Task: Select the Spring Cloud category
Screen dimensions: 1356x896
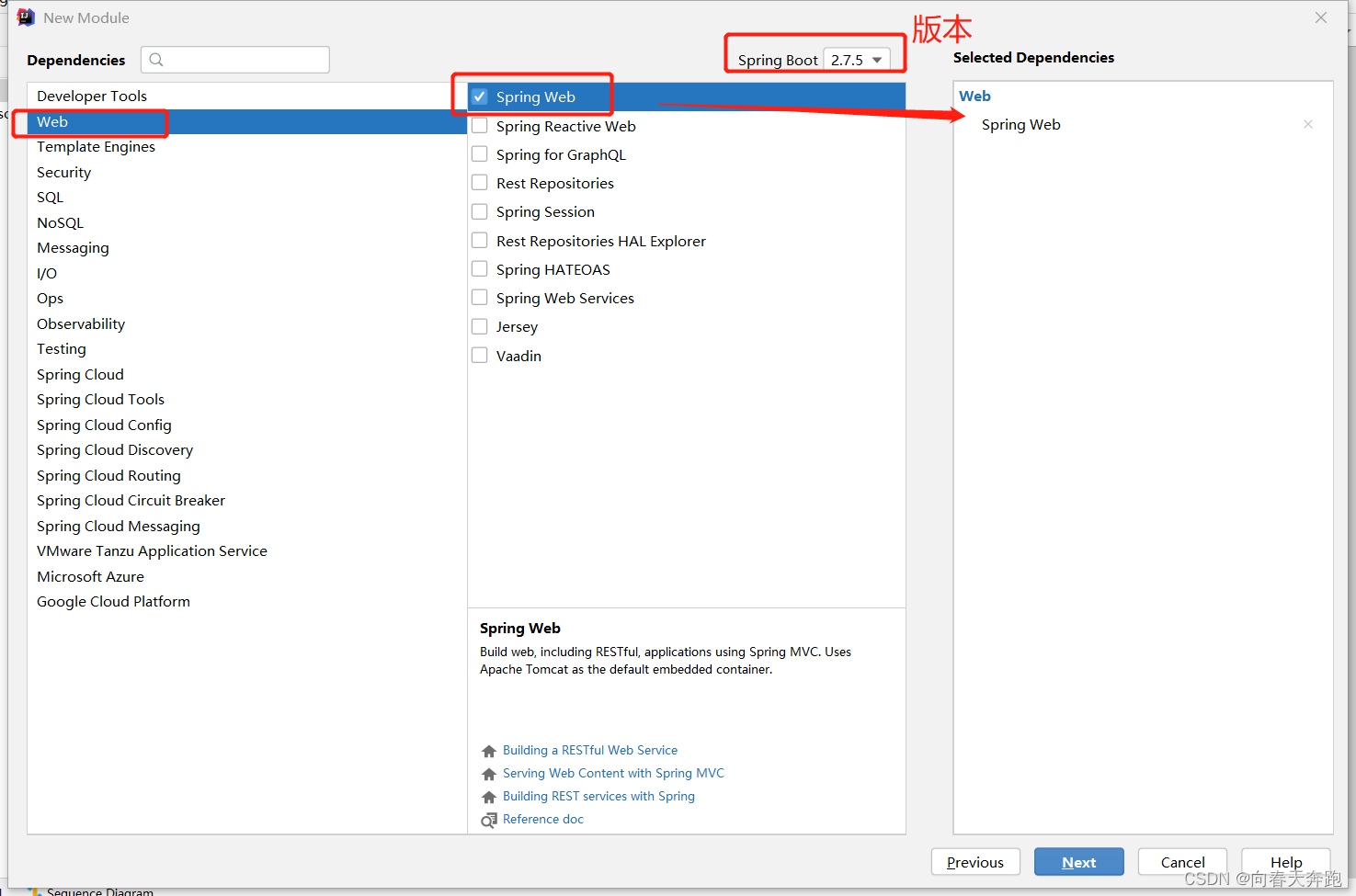Action: [x=247, y=374]
